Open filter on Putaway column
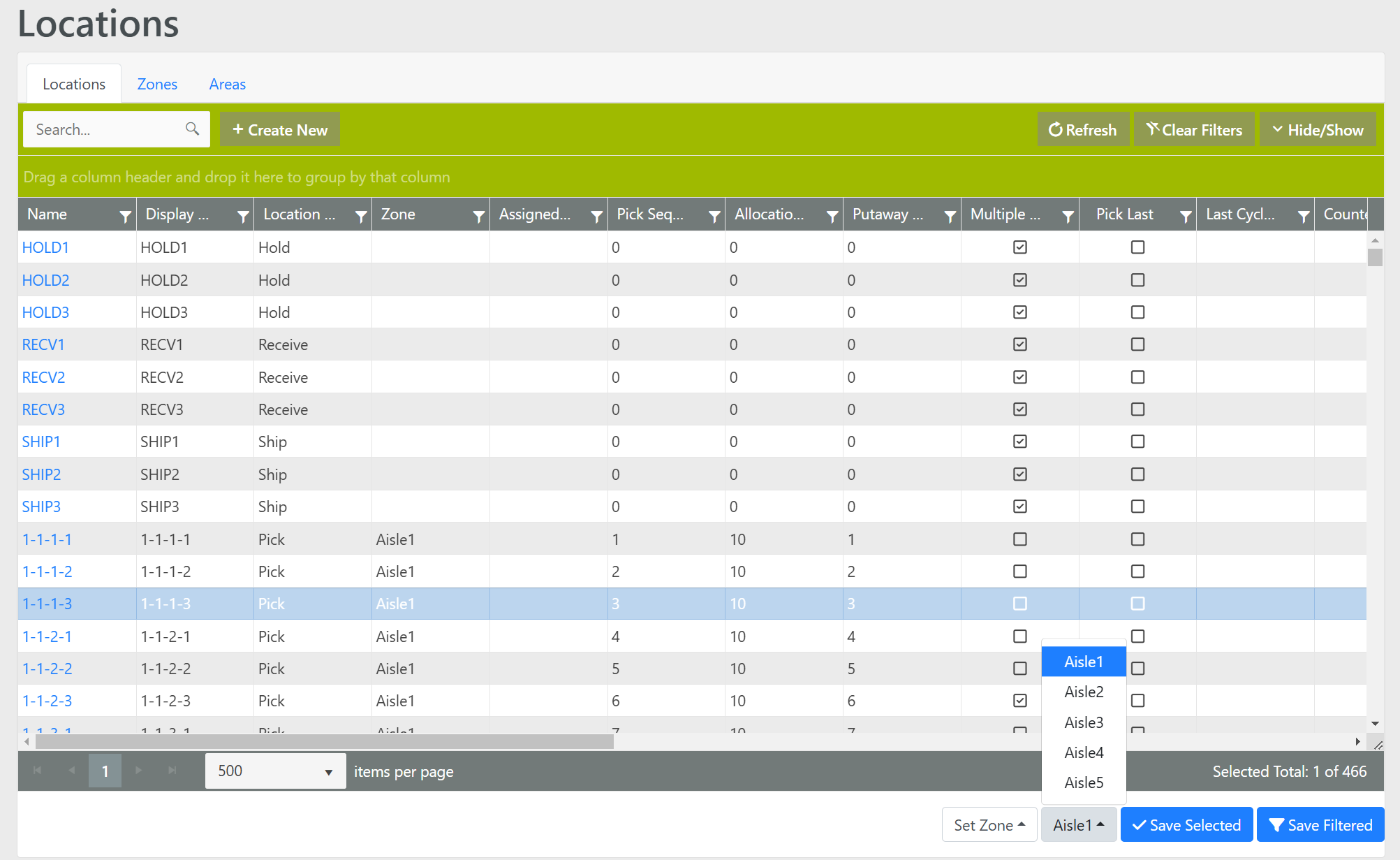This screenshot has height=860, width=1400. pyautogui.click(x=950, y=217)
